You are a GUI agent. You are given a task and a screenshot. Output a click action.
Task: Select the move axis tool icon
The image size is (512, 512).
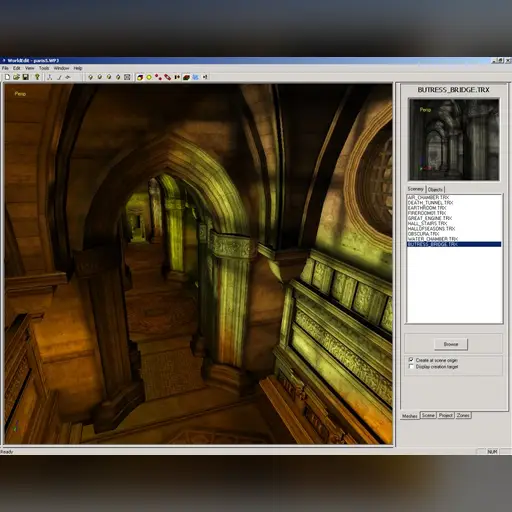[x=50, y=77]
